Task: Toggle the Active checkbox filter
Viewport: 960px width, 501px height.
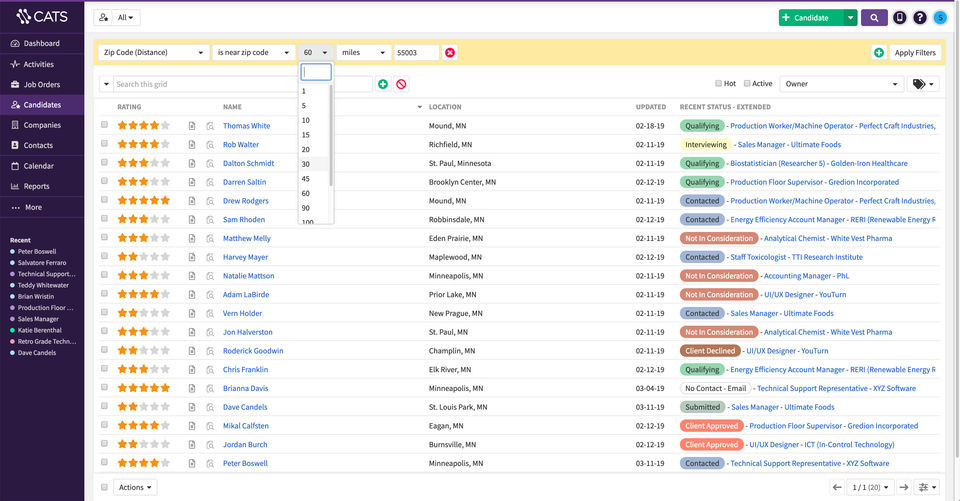Action: (x=746, y=84)
